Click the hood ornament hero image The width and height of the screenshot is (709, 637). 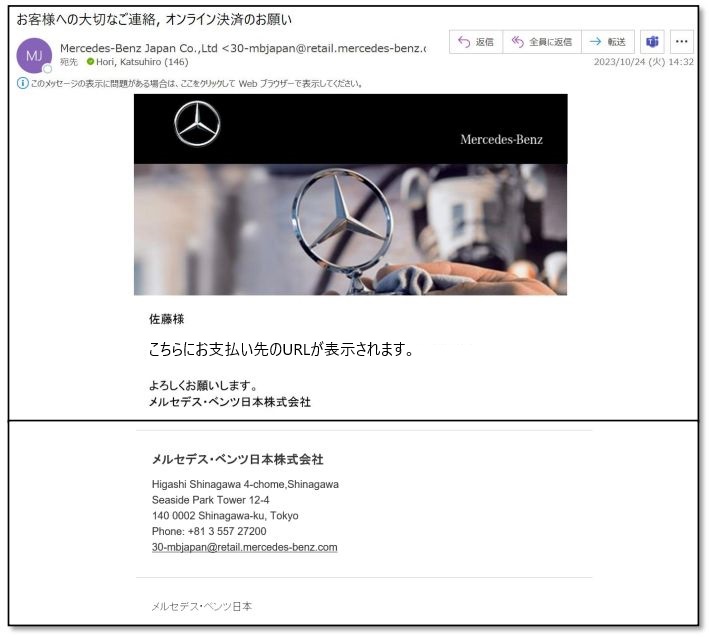[x=350, y=230]
